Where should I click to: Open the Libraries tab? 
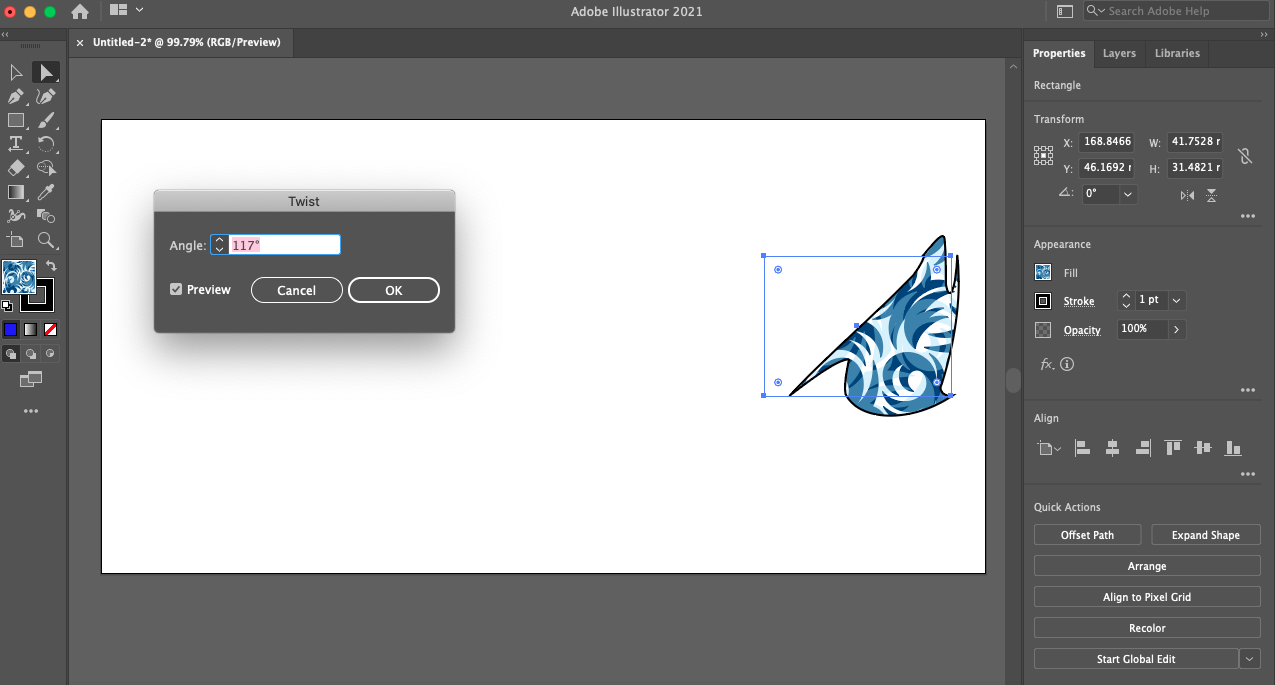[x=1177, y=53]
